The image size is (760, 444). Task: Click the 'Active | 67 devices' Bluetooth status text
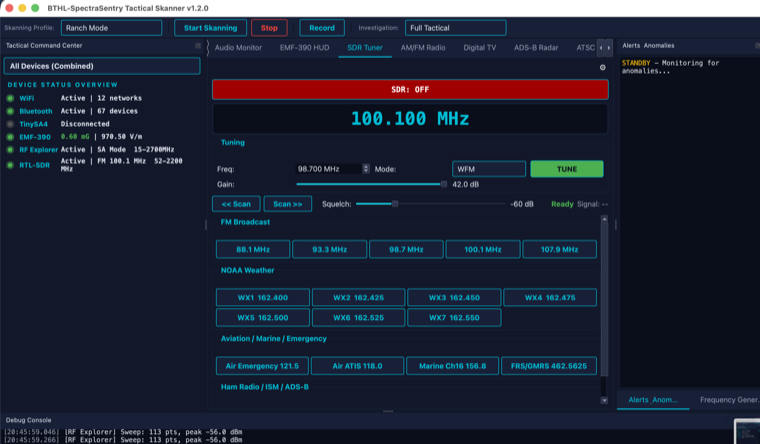(x=99, y=111)
